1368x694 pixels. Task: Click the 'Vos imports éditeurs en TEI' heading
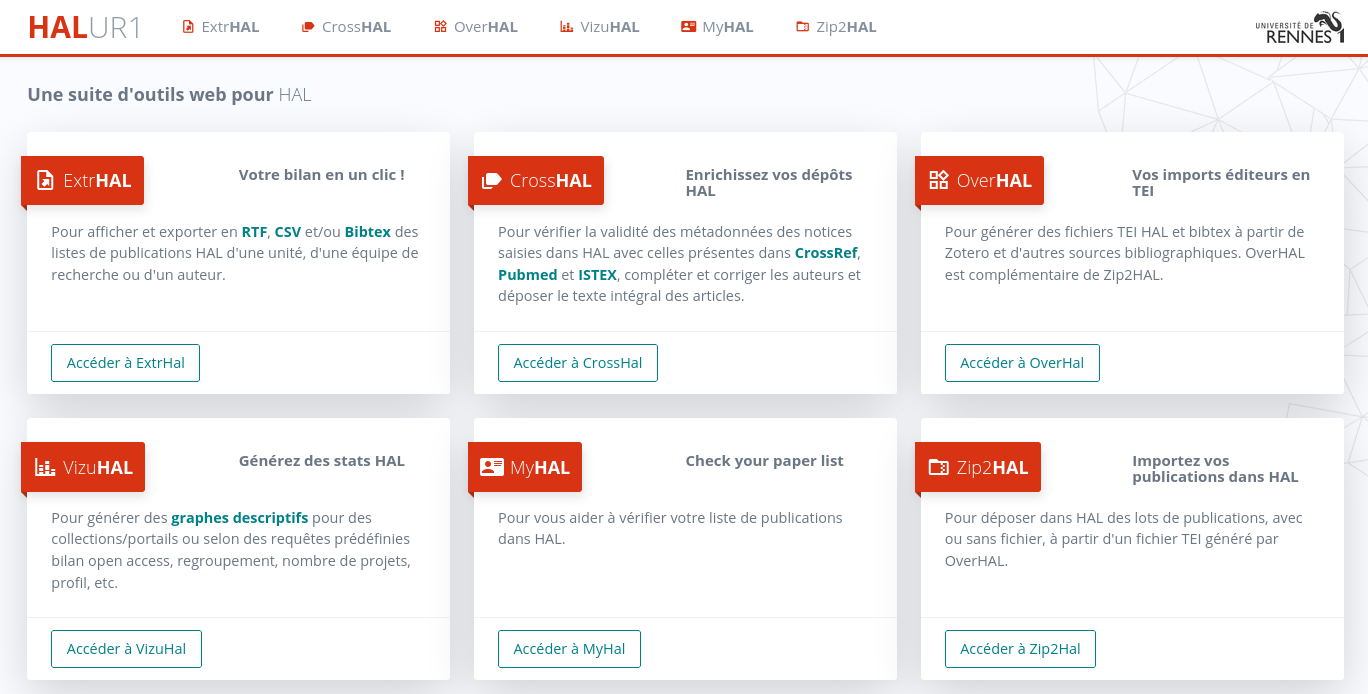pos(1221,183)
